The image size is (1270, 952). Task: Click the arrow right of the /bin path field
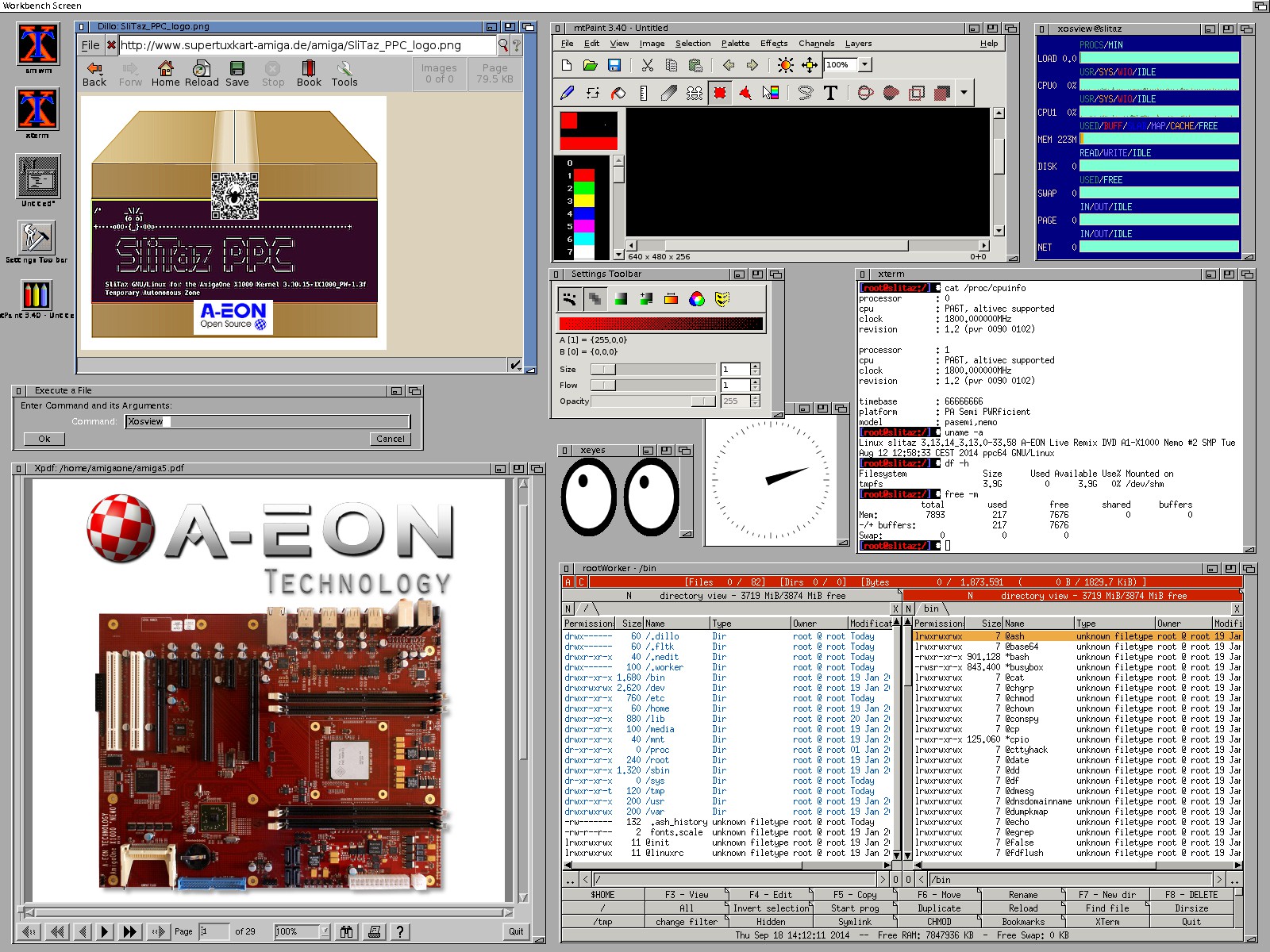coord(1219,879)
